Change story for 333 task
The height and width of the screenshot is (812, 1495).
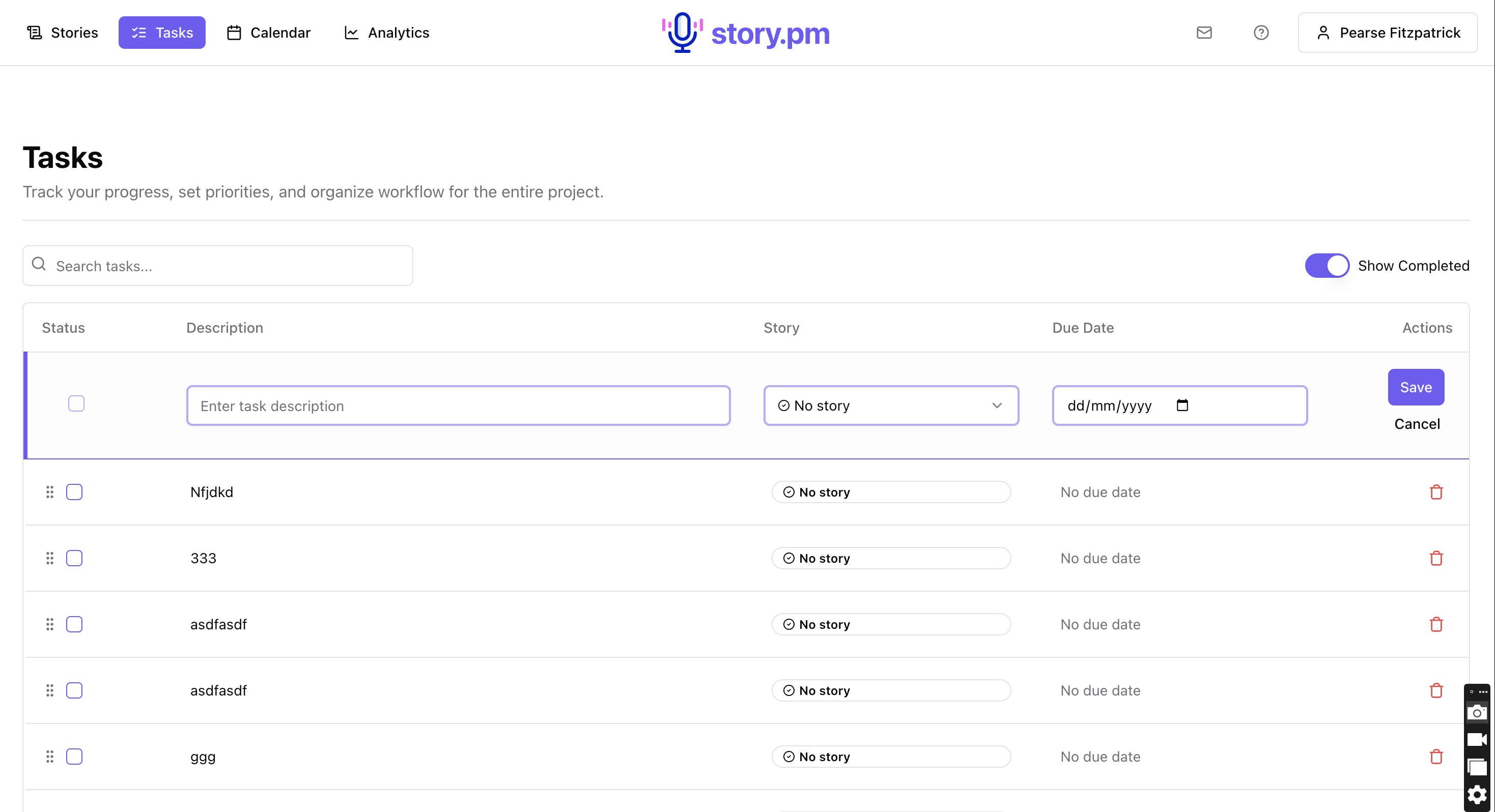891,558
